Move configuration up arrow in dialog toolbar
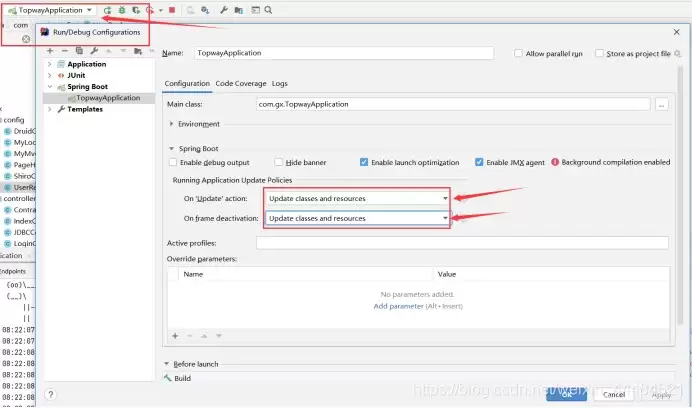The image size is (692, 408). coord(109,51)
